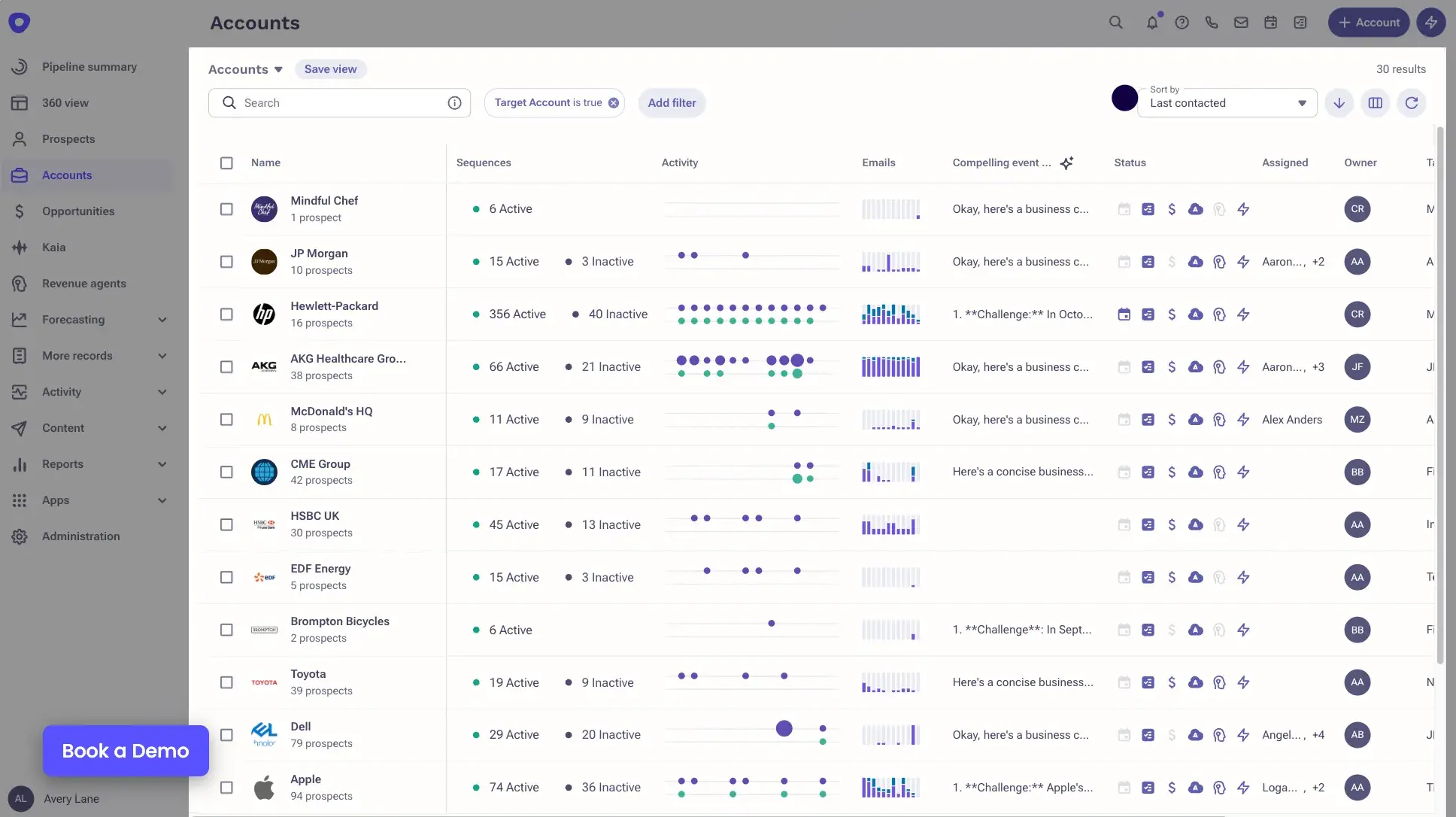The height and width of the screenshot is (817, 1456).
Task: Toggle the select-all checkbox in header
Action: click(x=226, y=162)
